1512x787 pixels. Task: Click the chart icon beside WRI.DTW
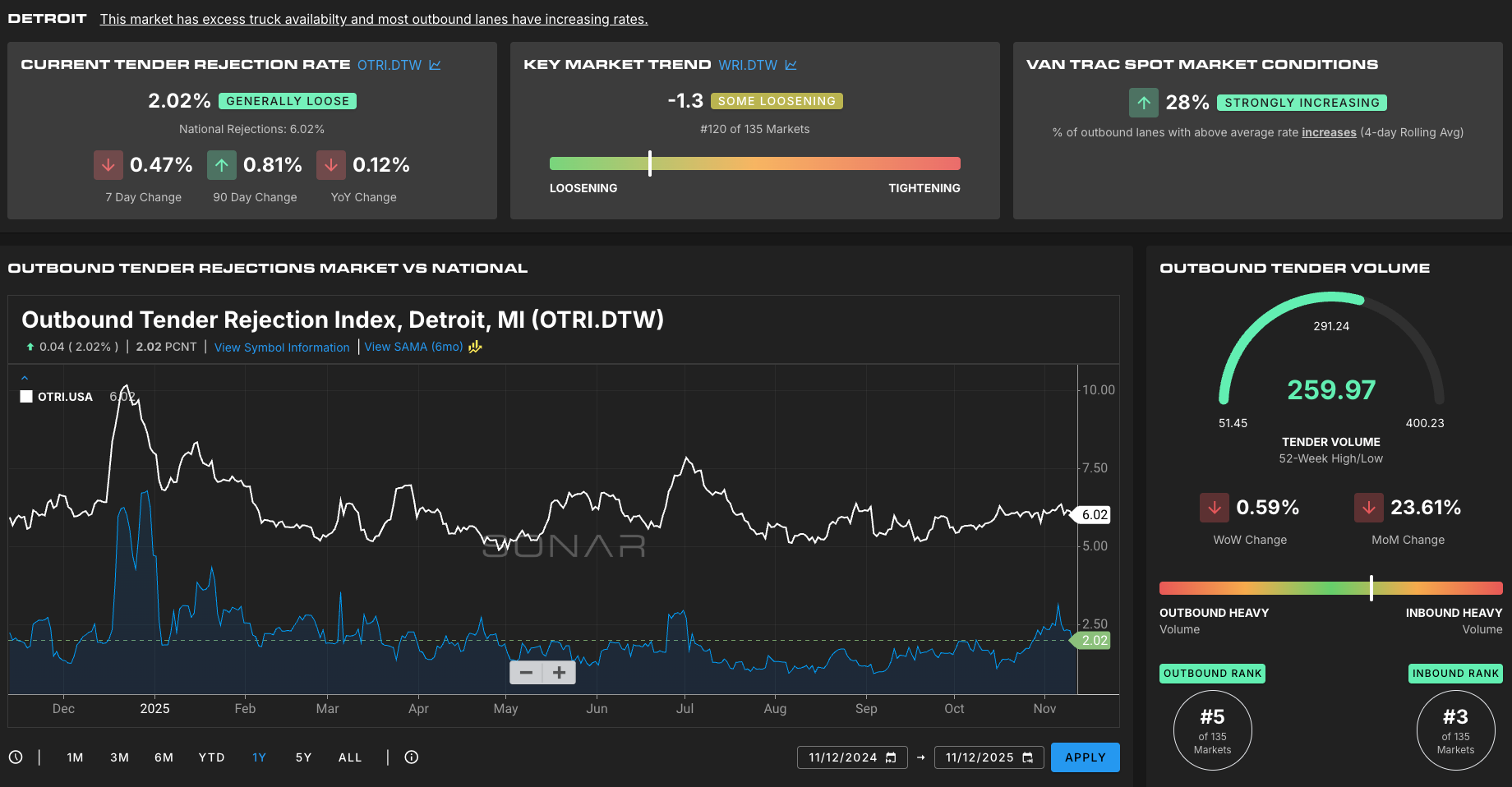pyautogui.click(x=791, y=65)
